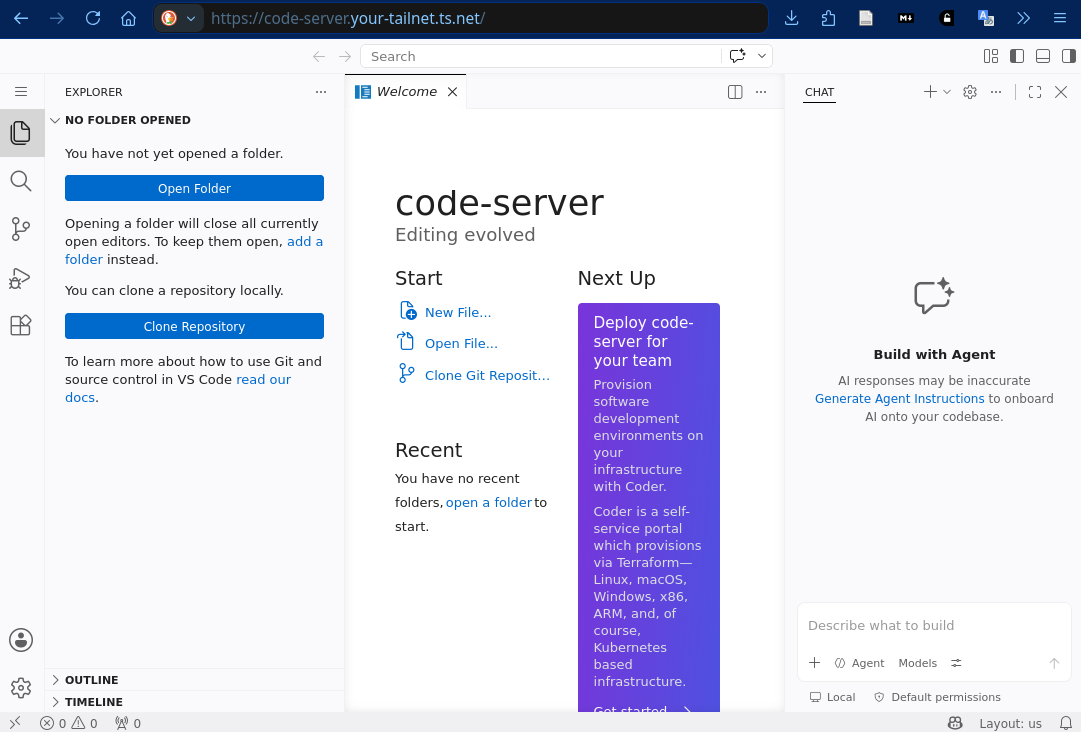Screen dimensions: 1081x732
Task: Open browser extensions puzzle icon
Action: (829, 18)
